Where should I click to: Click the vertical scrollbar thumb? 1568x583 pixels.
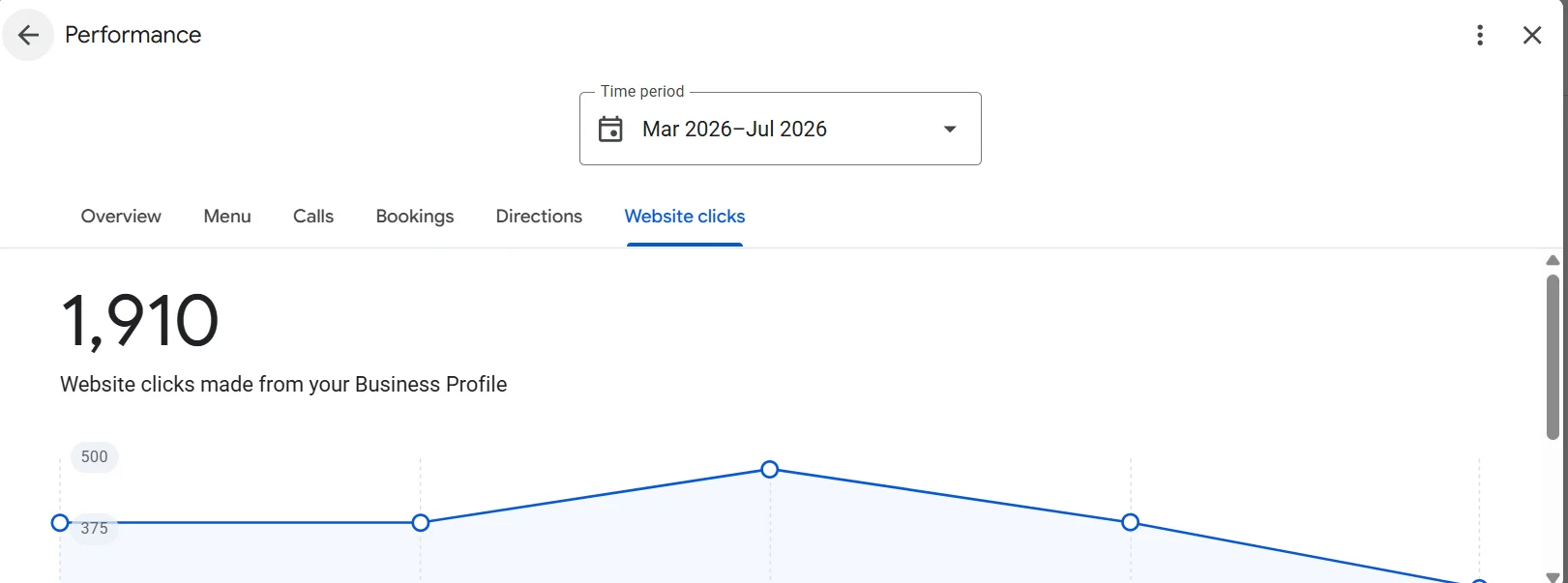tap(1553, 357)
